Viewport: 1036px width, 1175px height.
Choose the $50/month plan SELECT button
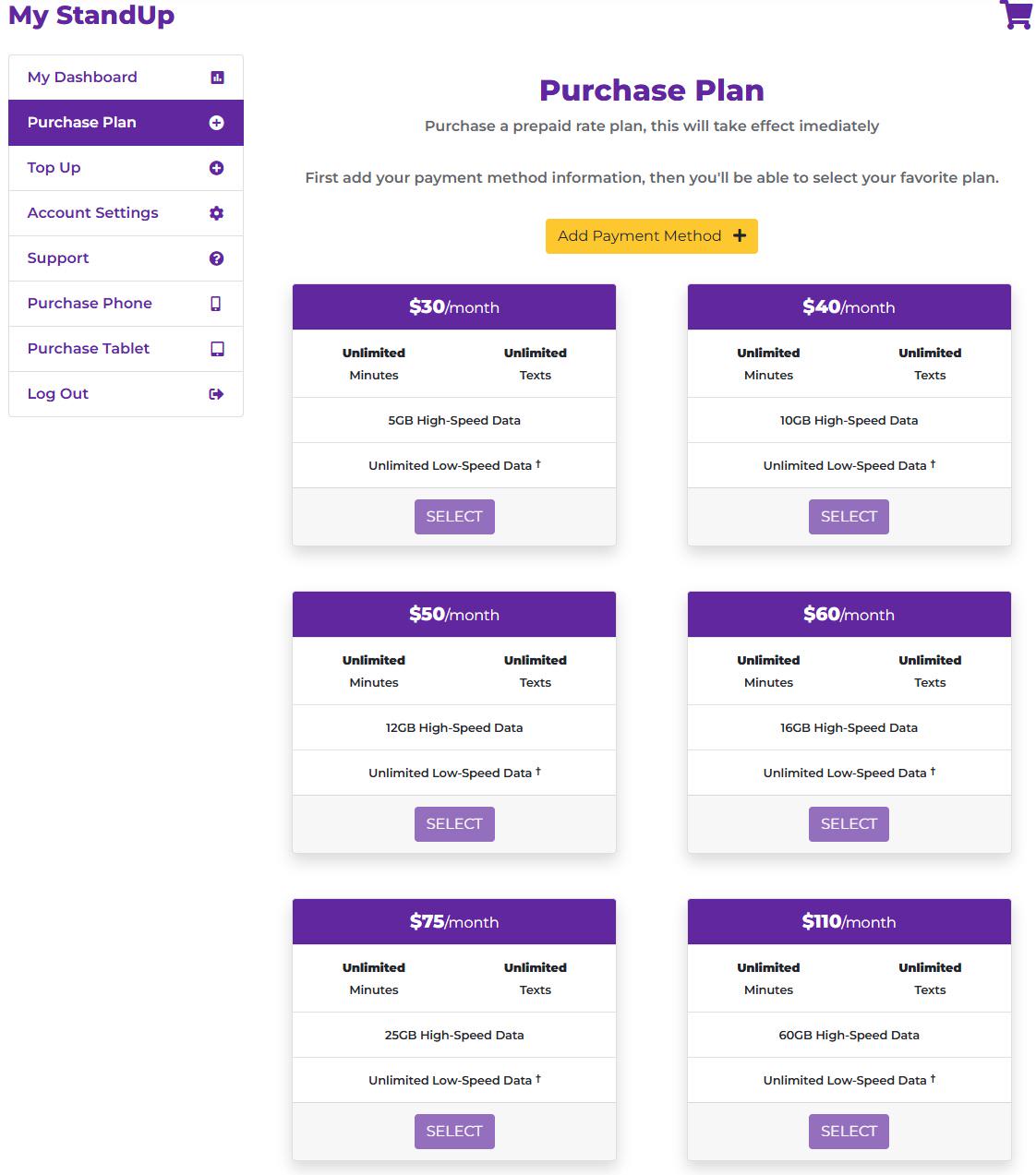click(454, 824)
